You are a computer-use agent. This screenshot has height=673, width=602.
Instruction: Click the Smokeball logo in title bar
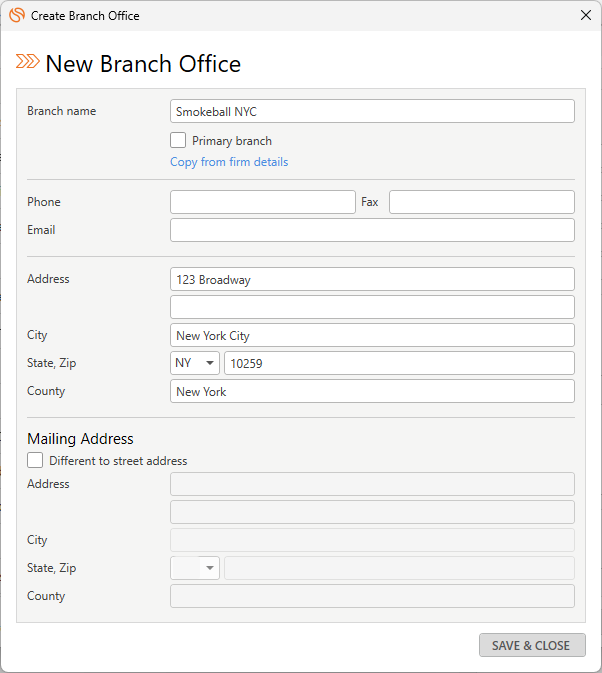(x=17, y=15)
